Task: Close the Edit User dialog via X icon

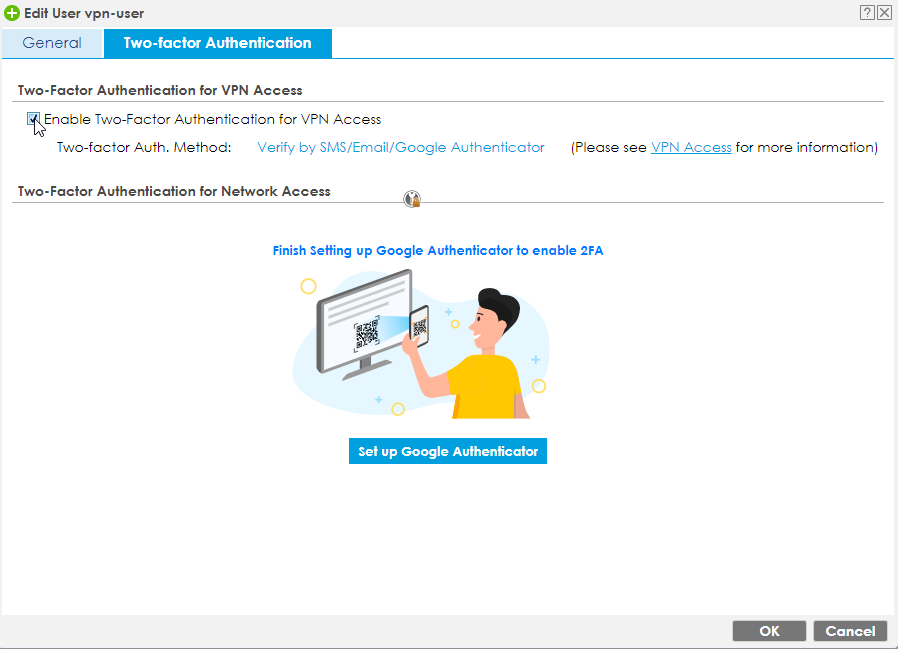Action: [884, 12]
